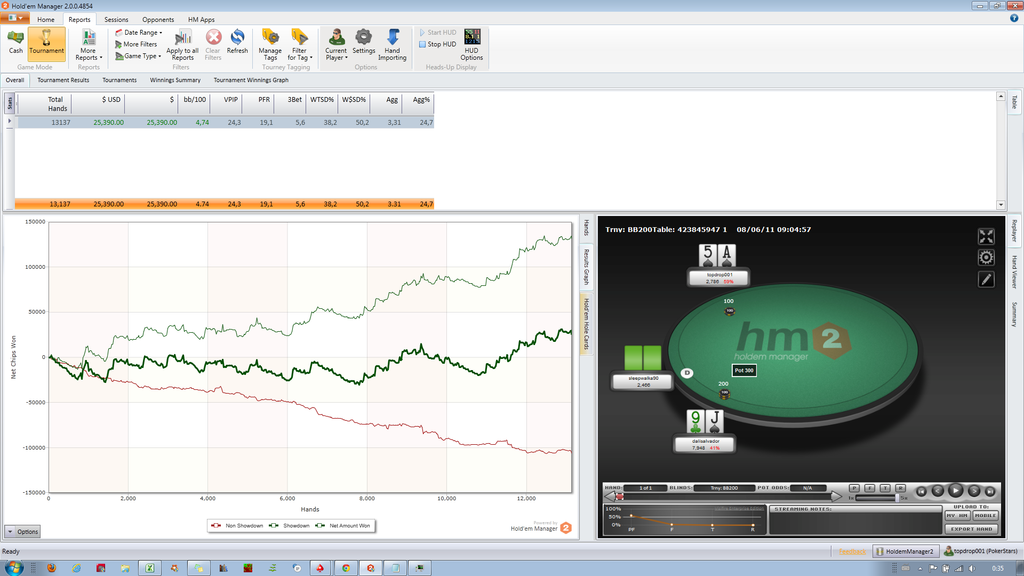Click the red hand progress marker
1024x576 pixels.
(x=620, y=497)
